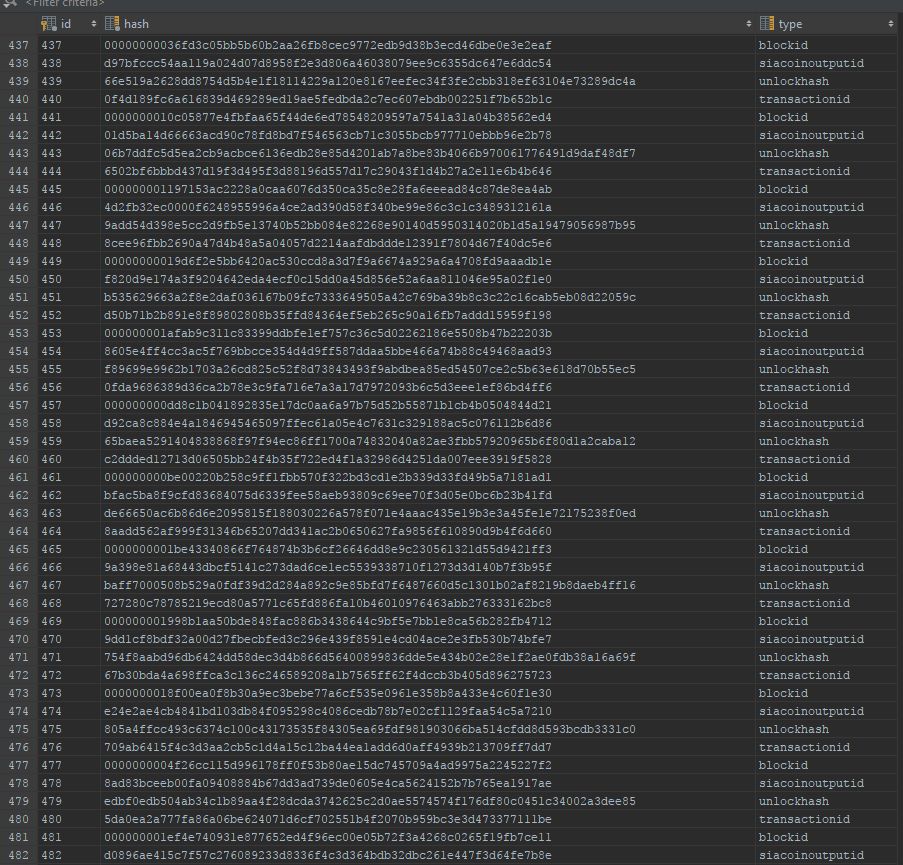The image size is (903, 865).
Task: Select hash cell starting 0f4d189fc6a61683
Action: pyautogui.click(x=428, y=99)
